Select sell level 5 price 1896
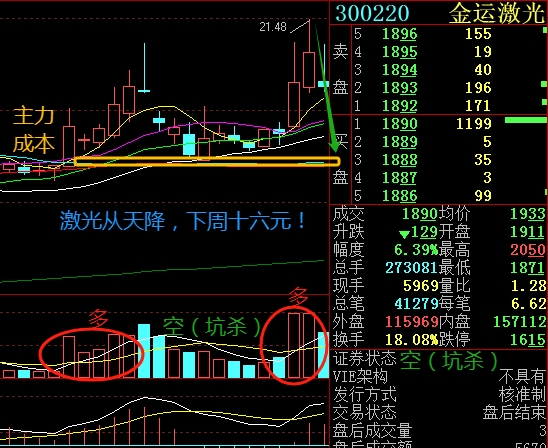This screenshot has height=448, width=548. [399, 34]
